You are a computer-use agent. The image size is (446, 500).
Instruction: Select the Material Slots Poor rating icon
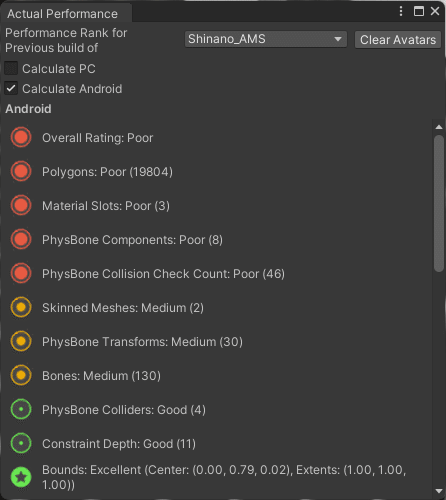21,205
